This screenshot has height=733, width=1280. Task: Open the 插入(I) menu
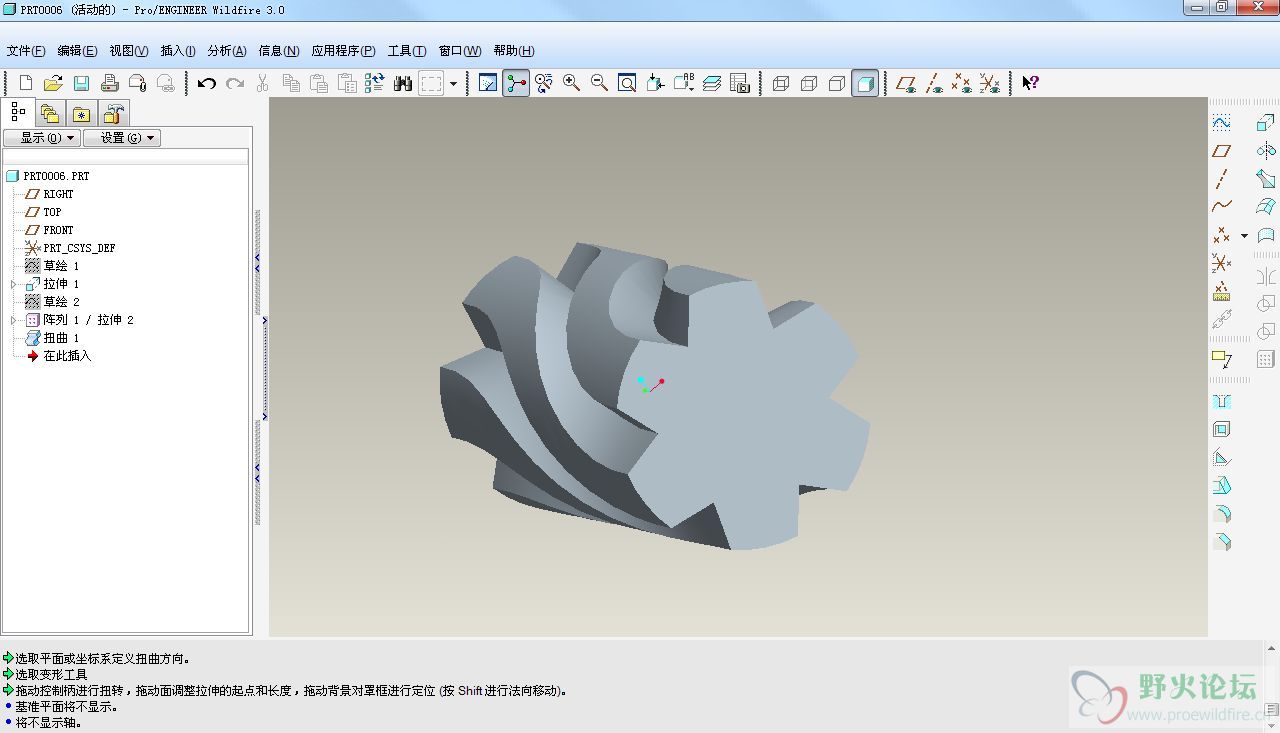(x=178, y=51)
